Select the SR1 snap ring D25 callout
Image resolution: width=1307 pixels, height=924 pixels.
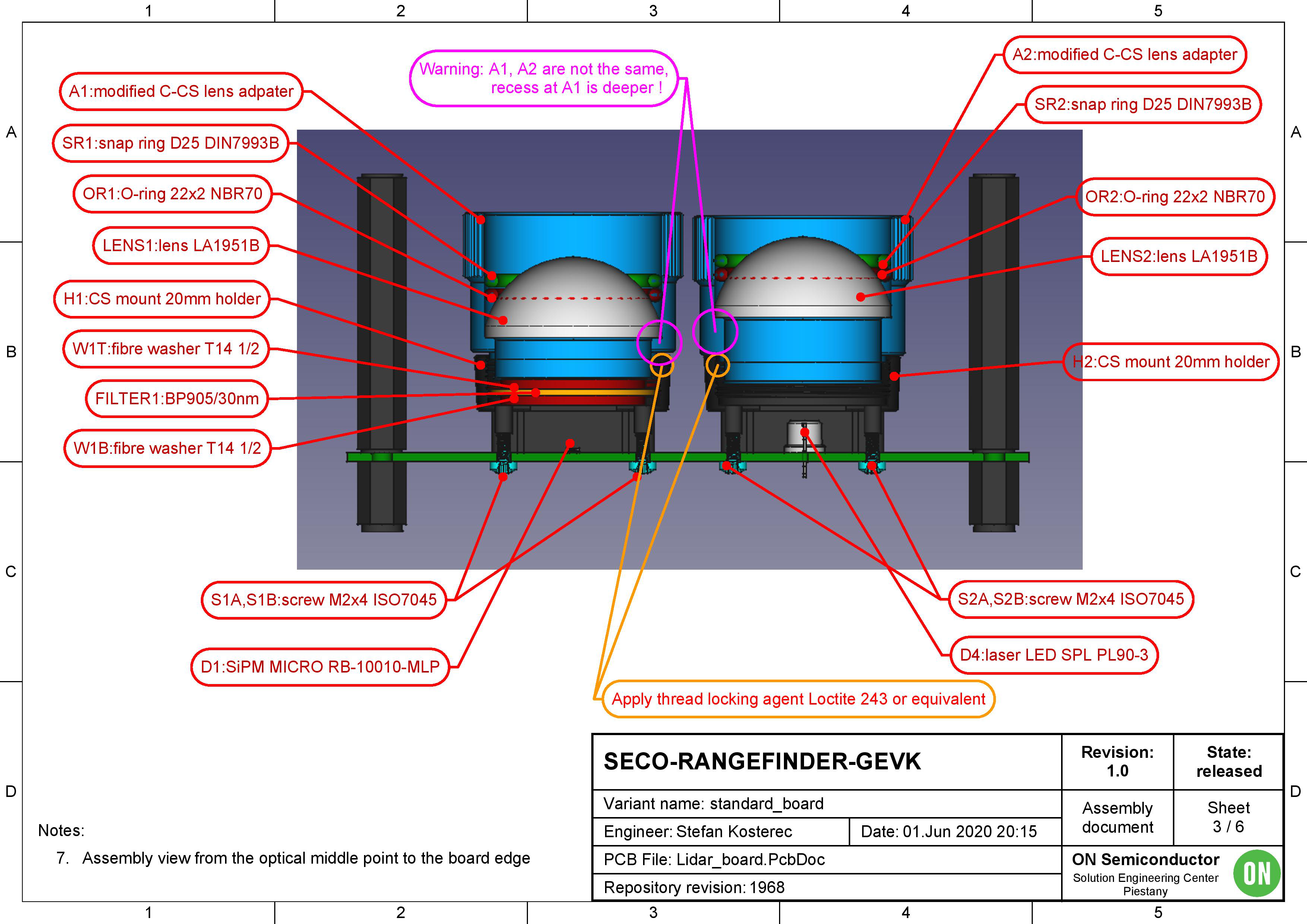coord(170,143)
